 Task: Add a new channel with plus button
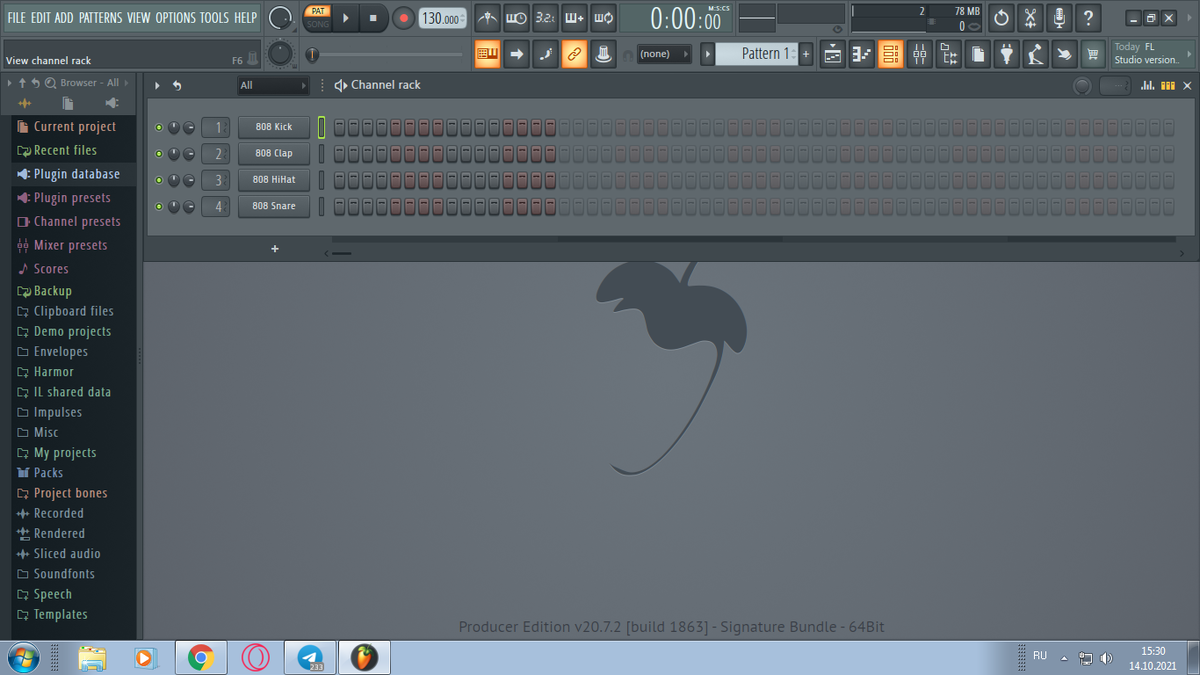pyautogui.click(x=275, y=249)
